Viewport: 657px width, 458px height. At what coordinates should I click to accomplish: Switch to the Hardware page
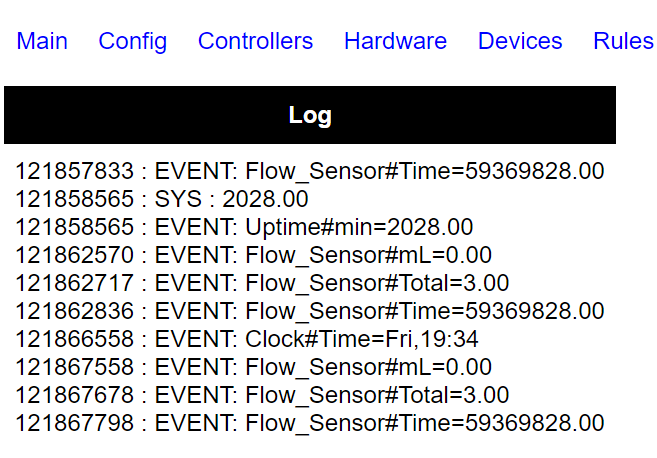396,41
